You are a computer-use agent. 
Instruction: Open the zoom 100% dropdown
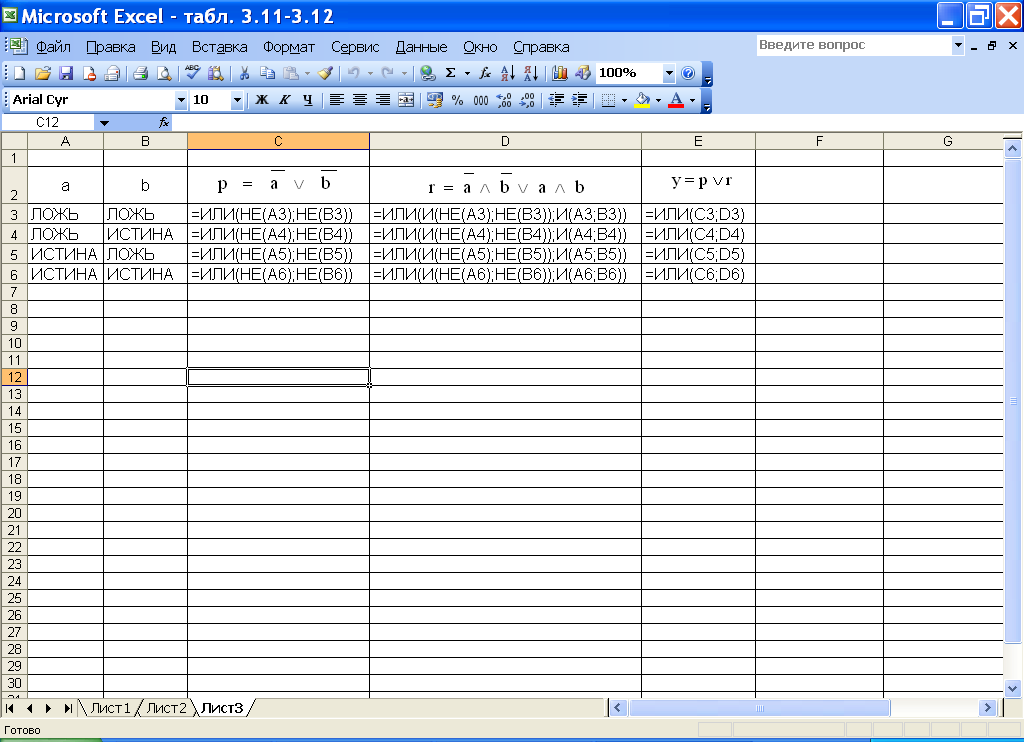click(669, 73)
